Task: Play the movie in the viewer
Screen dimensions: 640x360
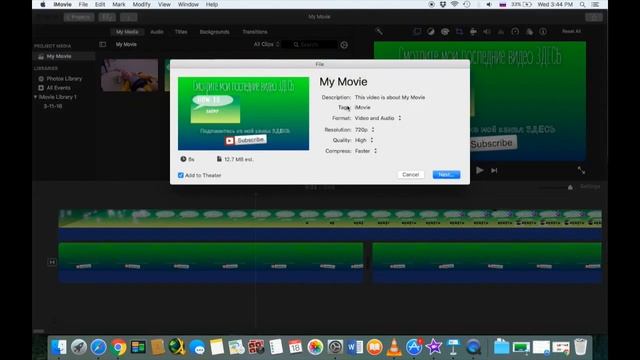Action: coord(480,170)
